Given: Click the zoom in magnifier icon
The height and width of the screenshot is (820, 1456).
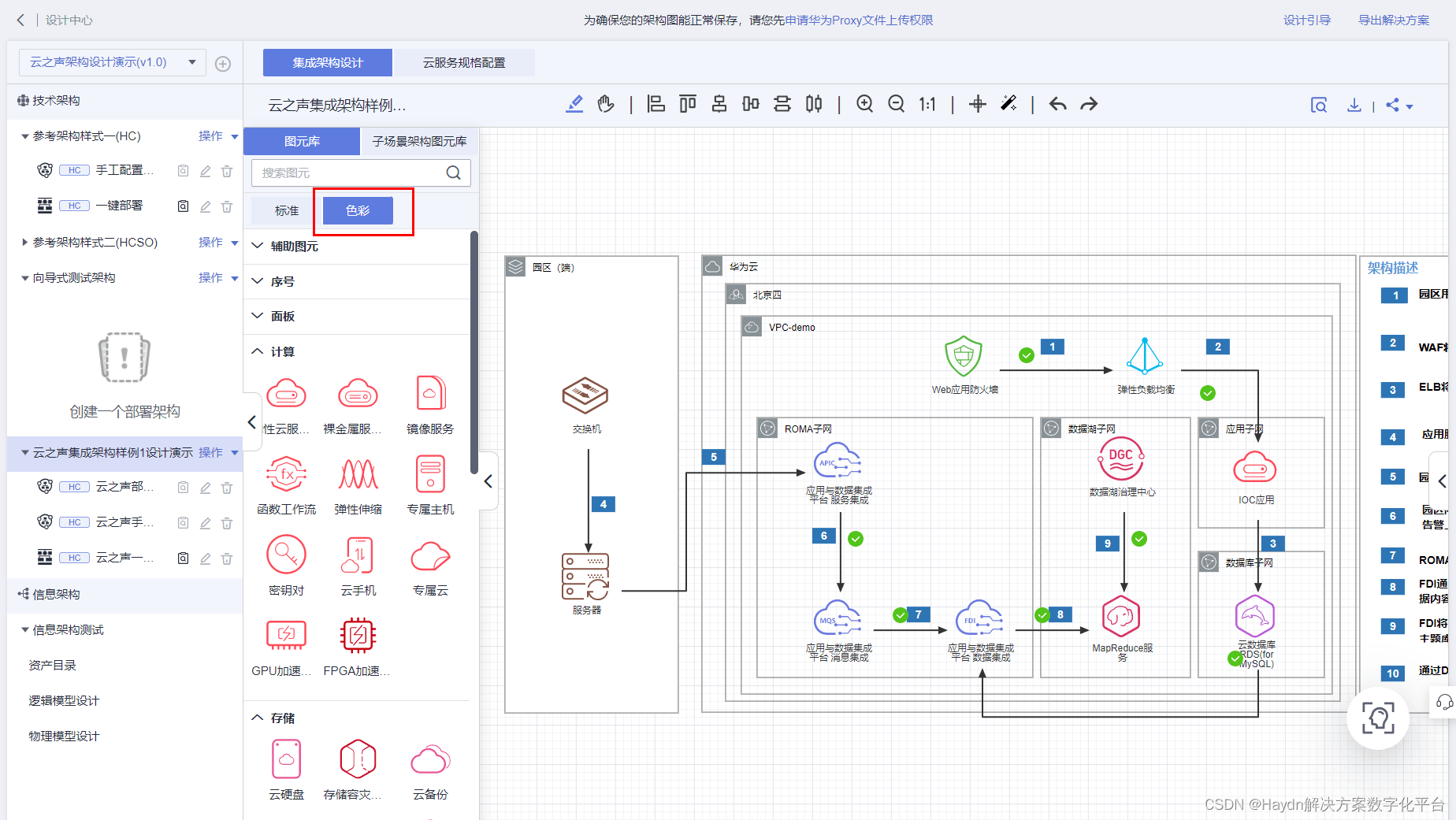Looking at the screenshot, I should coord(864,104).
